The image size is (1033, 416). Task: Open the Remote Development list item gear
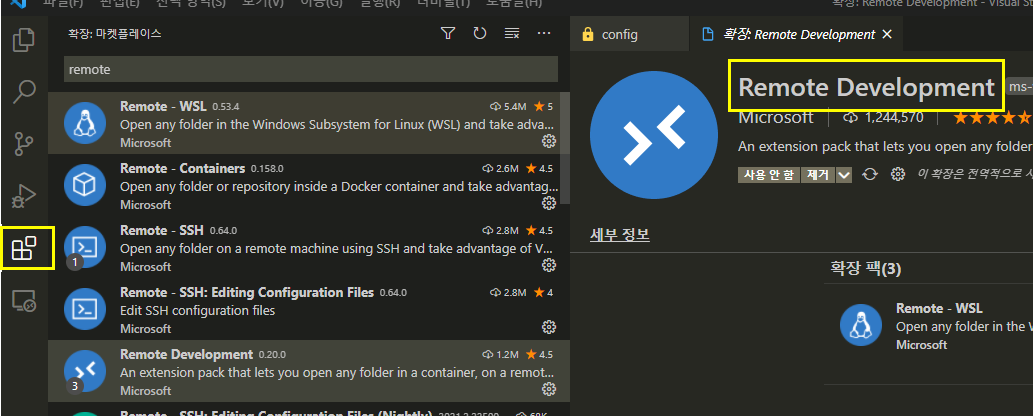pos(548,389)
